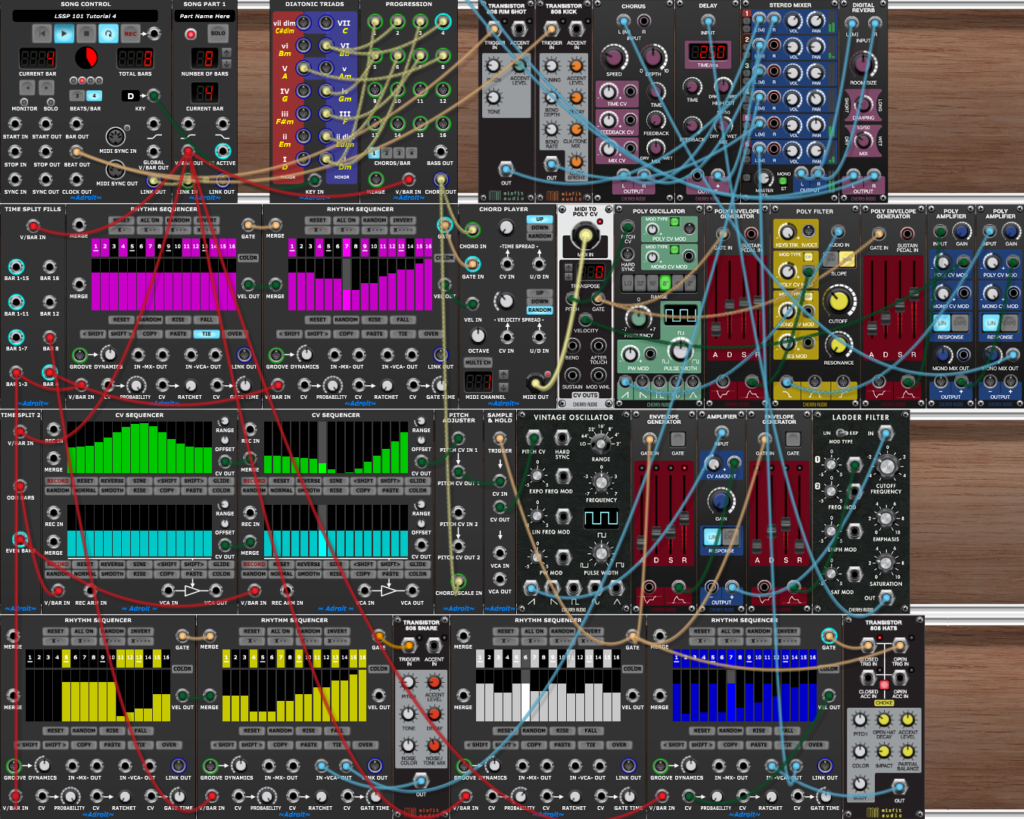Click the yellow CUTOFF knob on Poly Filter
This screenshot has height=819, width=1024.
[x=838, y=302]
